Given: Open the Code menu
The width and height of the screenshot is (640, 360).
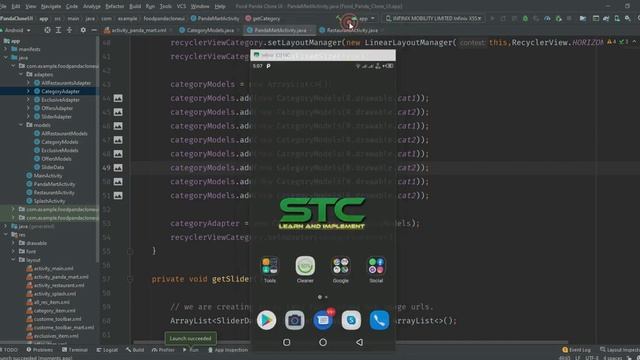Looking at the screenshot, I should (x=71, y=6).
